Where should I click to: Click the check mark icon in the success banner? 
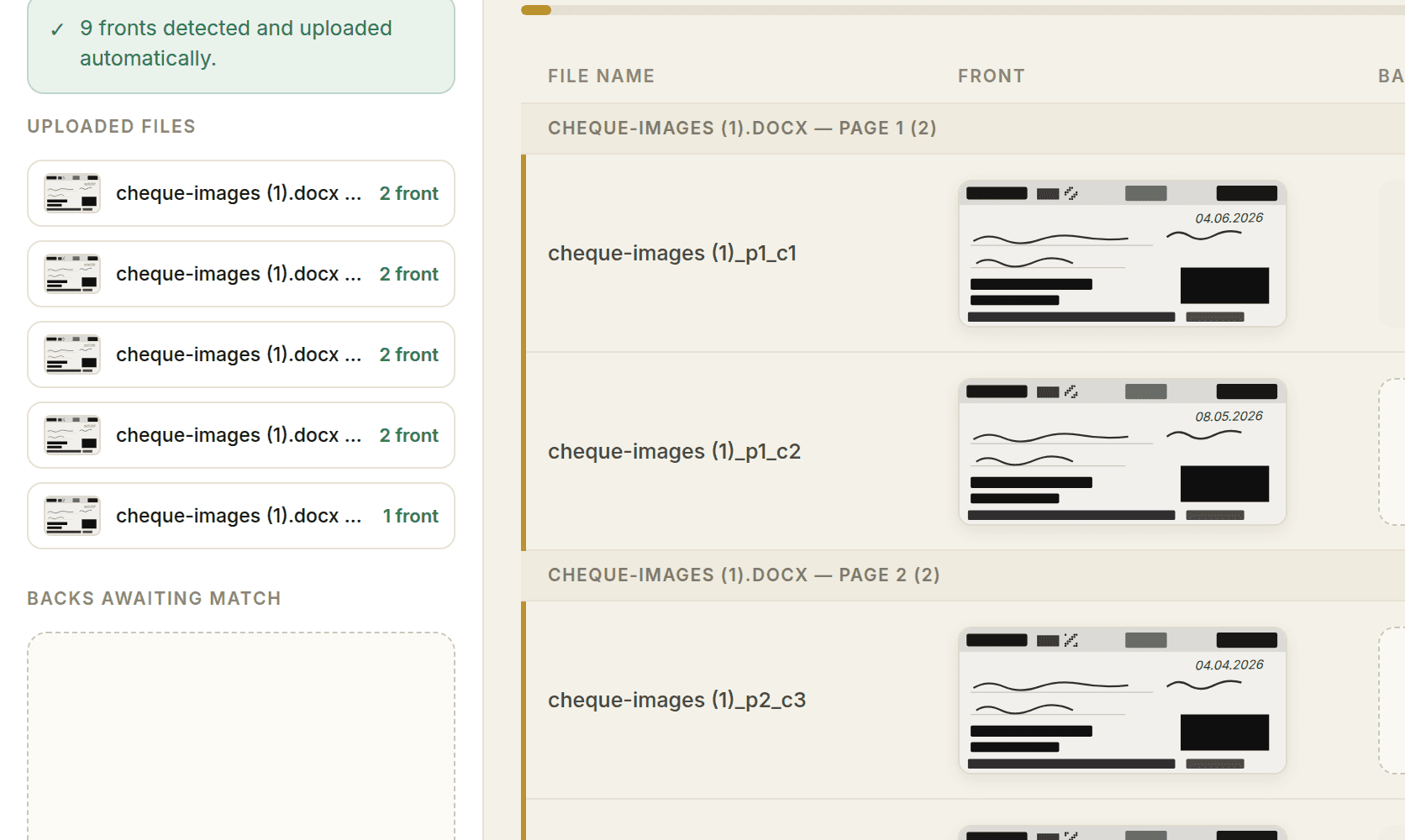(x=57, y=29)
